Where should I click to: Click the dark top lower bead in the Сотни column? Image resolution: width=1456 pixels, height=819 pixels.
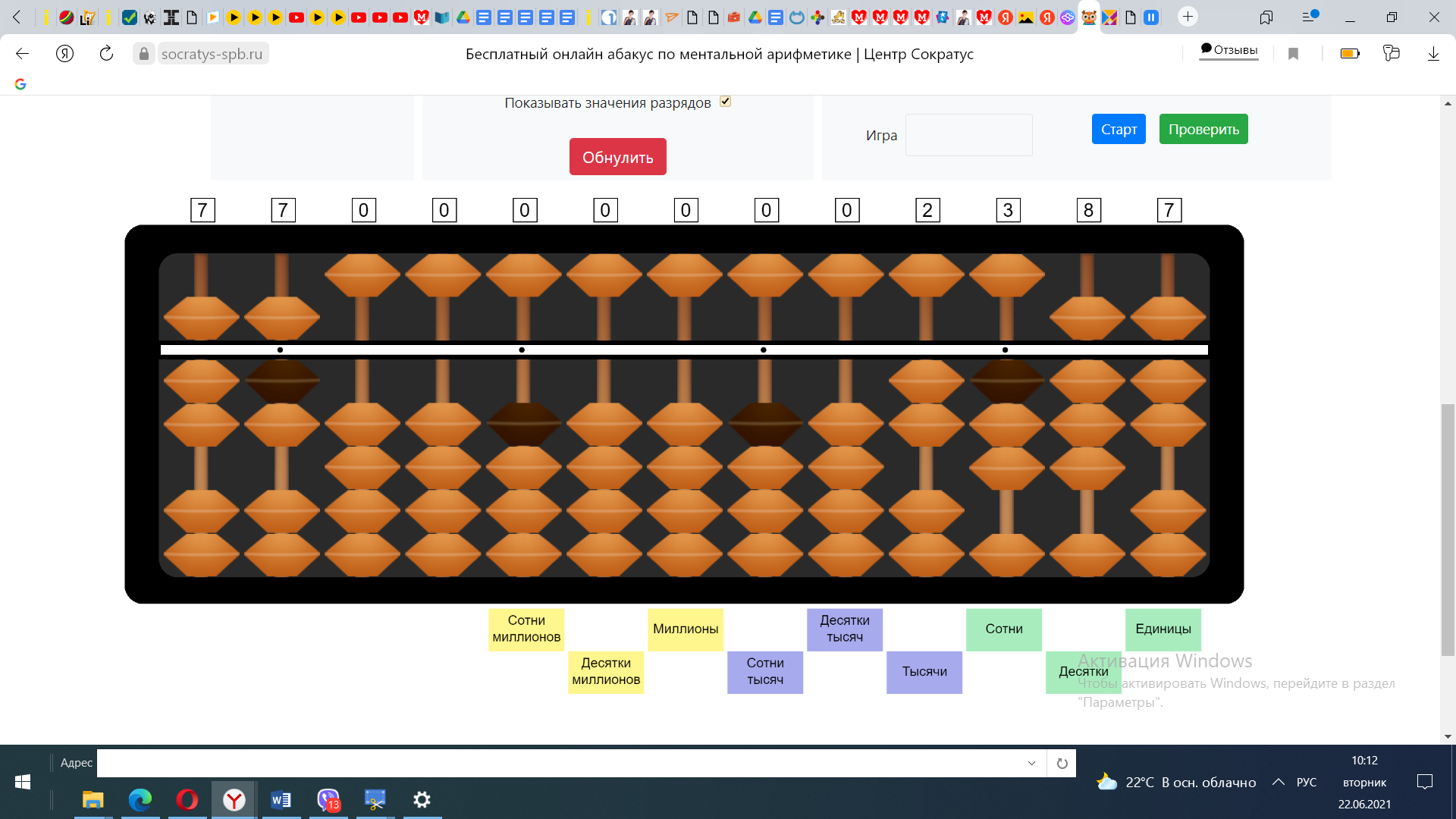(x=1007, y=381)
